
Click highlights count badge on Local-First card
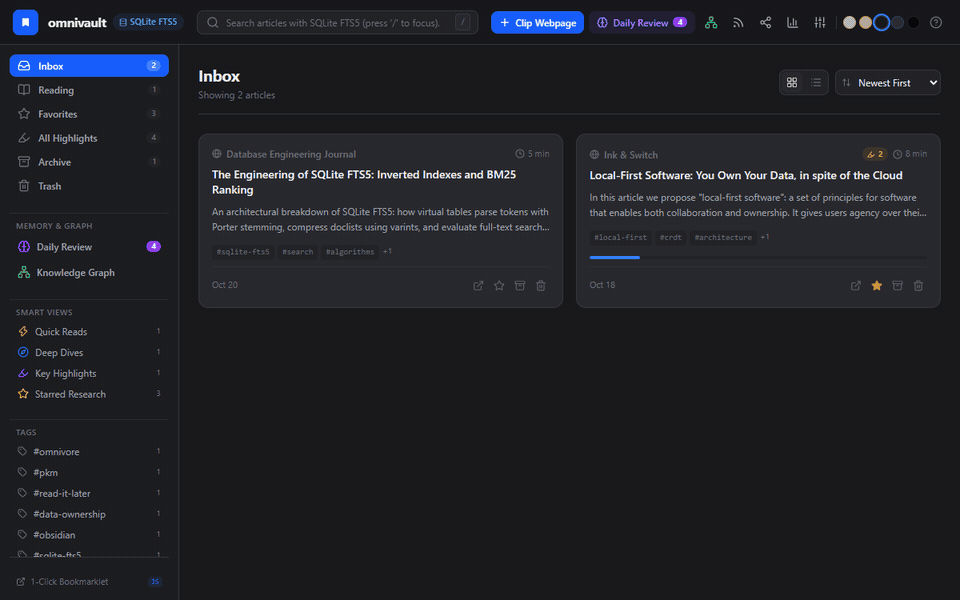pyautogui.click(x=875, y=154)
